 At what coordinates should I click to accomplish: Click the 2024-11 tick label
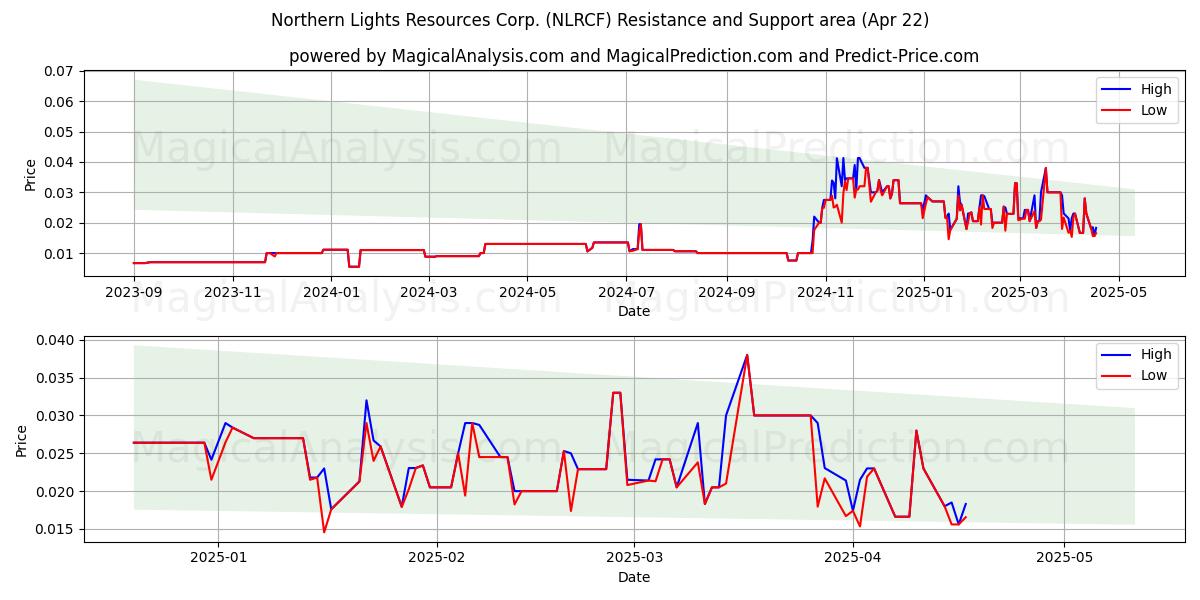(825, 291)
